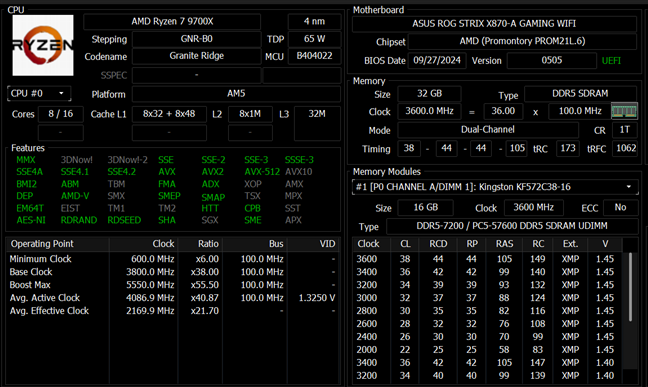Click the memory timings table scrollbar

click(x=630, y=287)
